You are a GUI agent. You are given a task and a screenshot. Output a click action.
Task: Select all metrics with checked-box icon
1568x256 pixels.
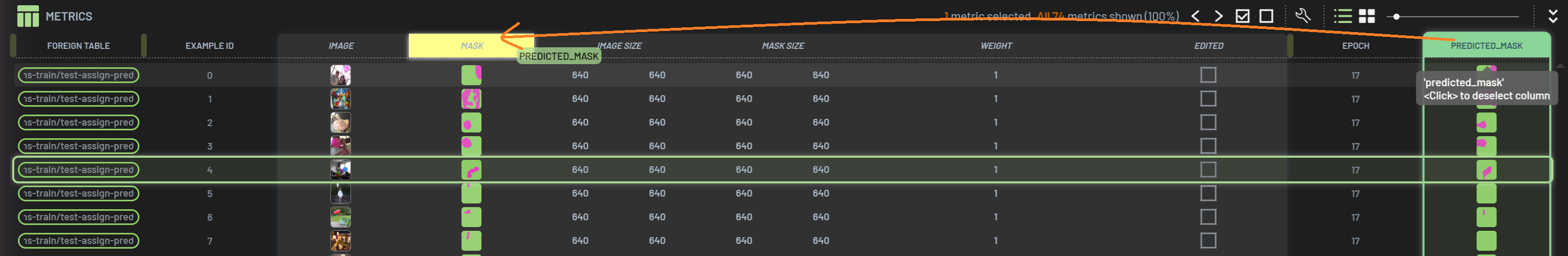[1242, 16]
